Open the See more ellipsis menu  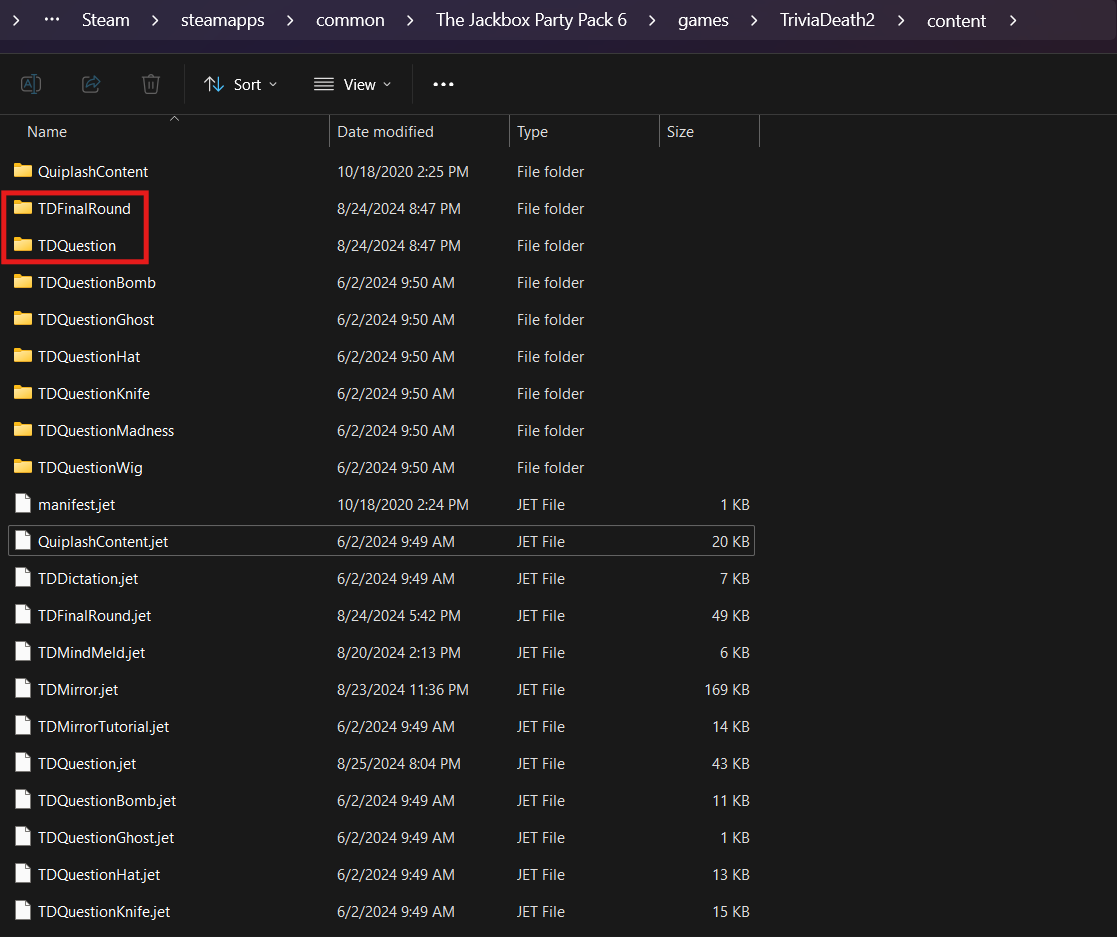[x=443, y=84]
